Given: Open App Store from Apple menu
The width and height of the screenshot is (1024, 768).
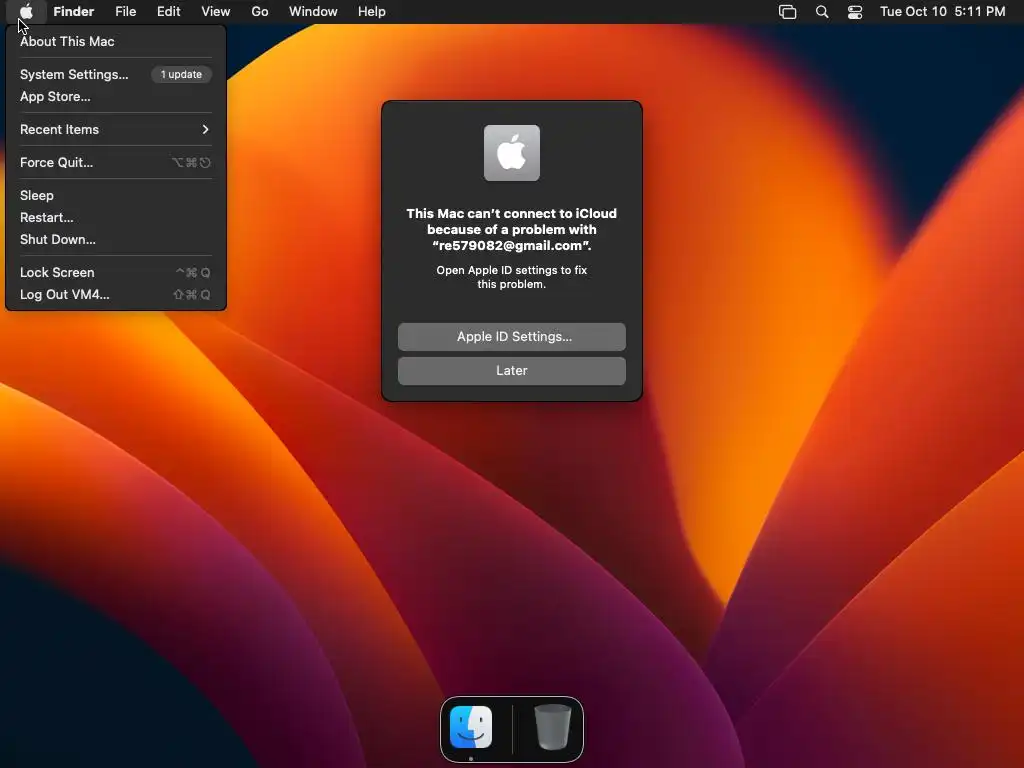Looking at the screenshot, I should [116, 97].
